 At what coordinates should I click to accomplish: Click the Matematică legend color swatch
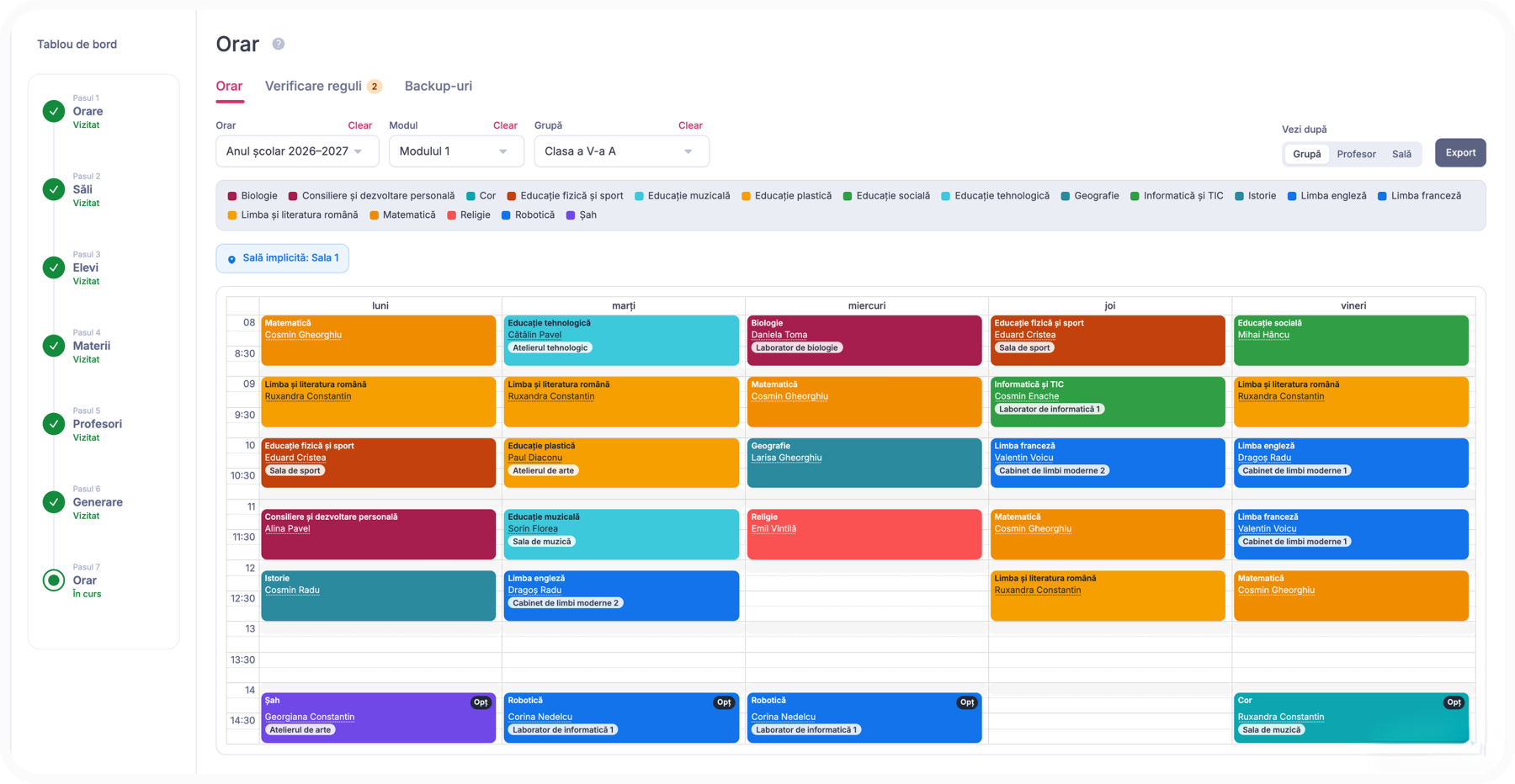374,215
